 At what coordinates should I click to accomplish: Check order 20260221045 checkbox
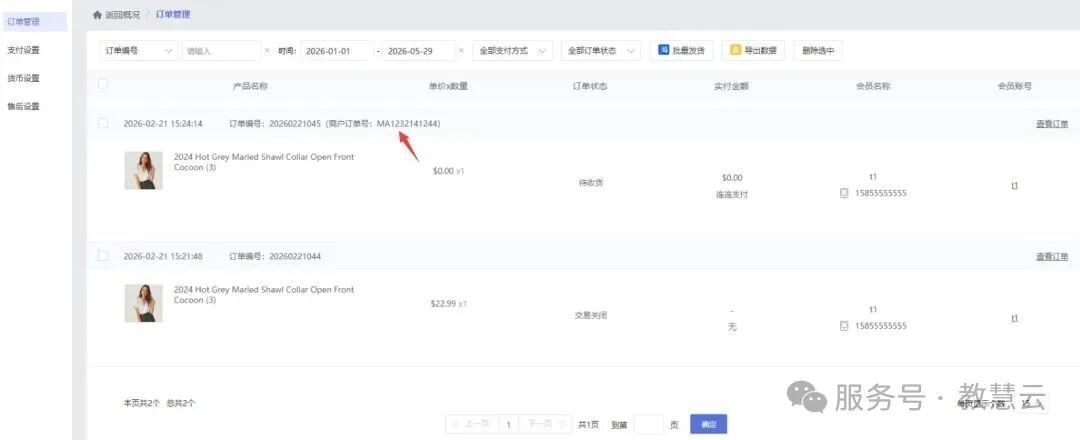[103, 123]
